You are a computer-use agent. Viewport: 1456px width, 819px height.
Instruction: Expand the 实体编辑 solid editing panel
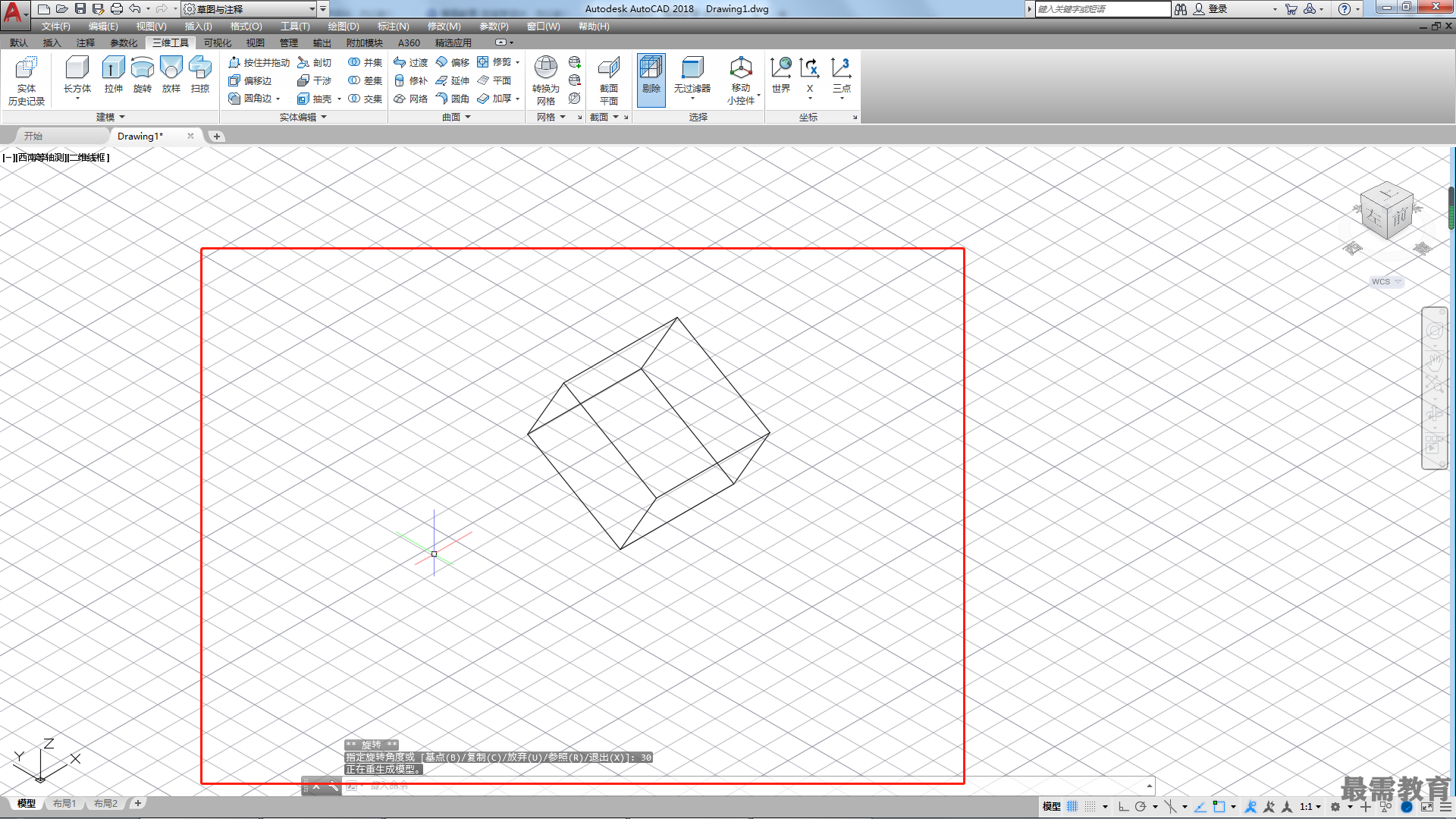(303, 117)
